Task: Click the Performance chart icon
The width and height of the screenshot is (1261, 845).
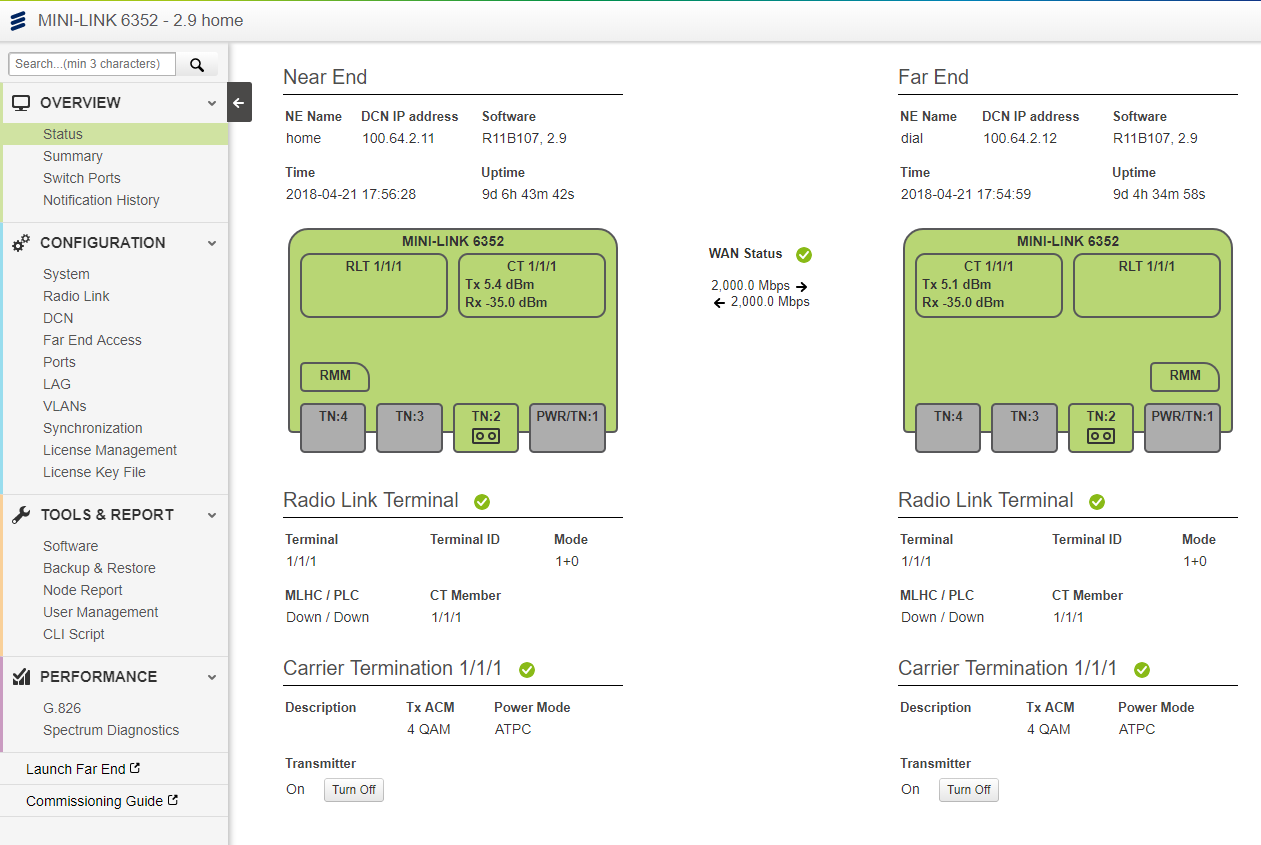Action: click(21, 676)
